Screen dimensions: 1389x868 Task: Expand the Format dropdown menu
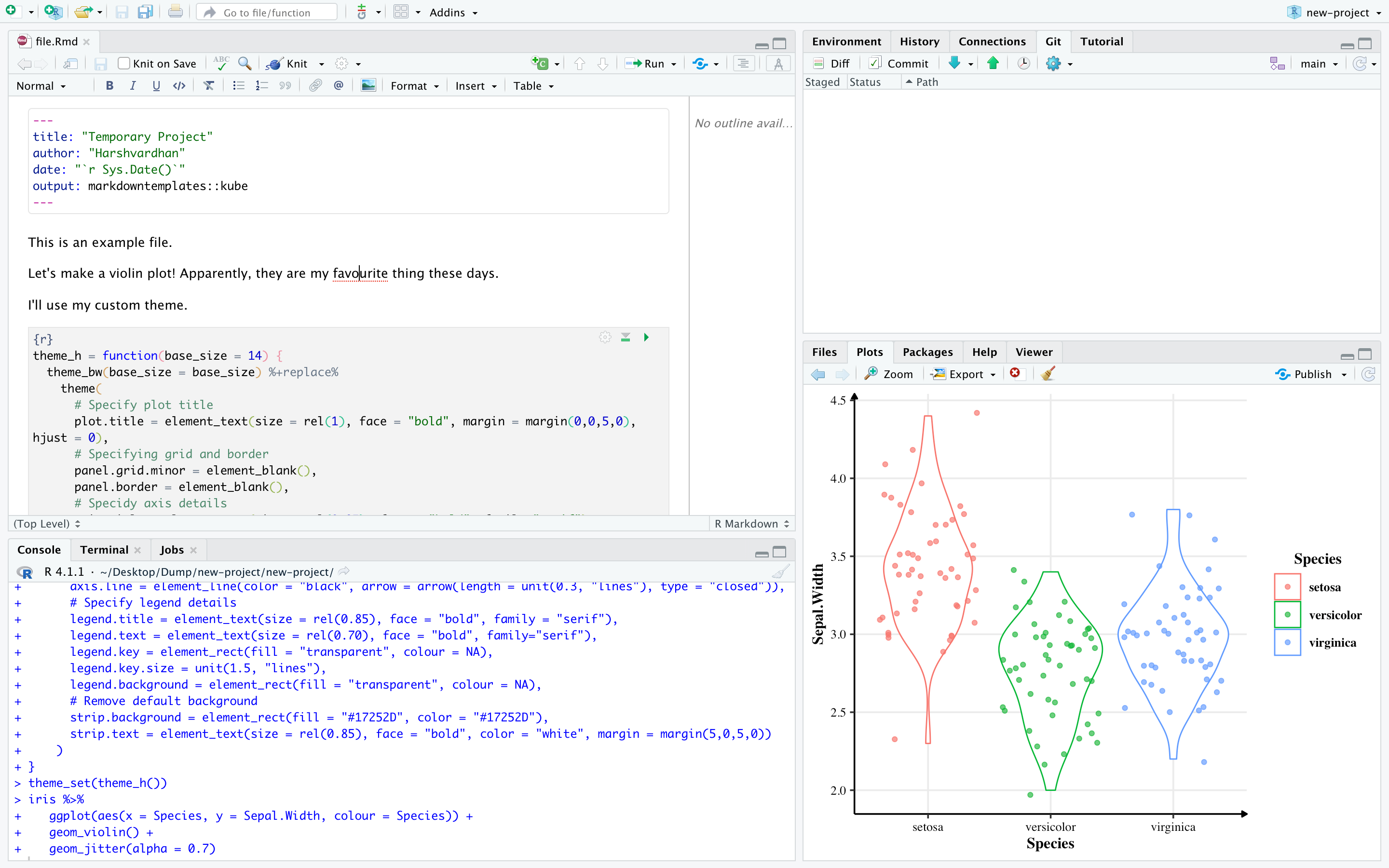414,85
